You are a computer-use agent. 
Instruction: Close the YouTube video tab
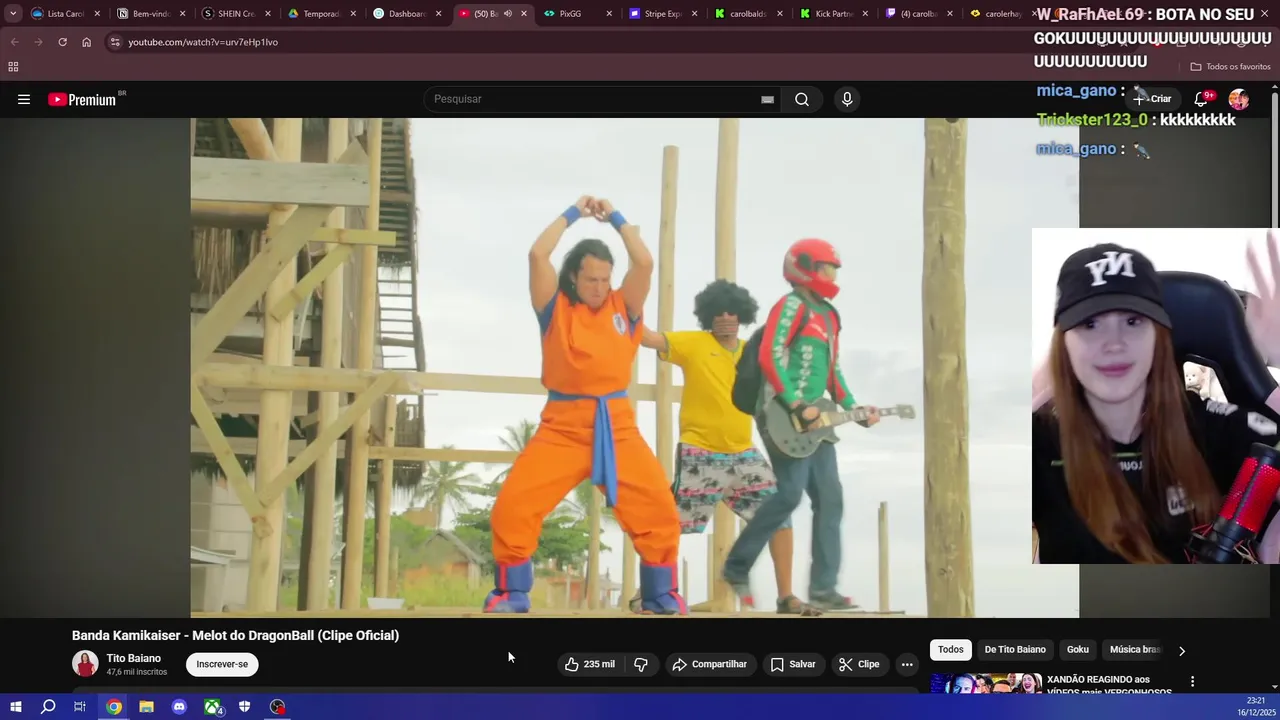click(x=523, y=14)
